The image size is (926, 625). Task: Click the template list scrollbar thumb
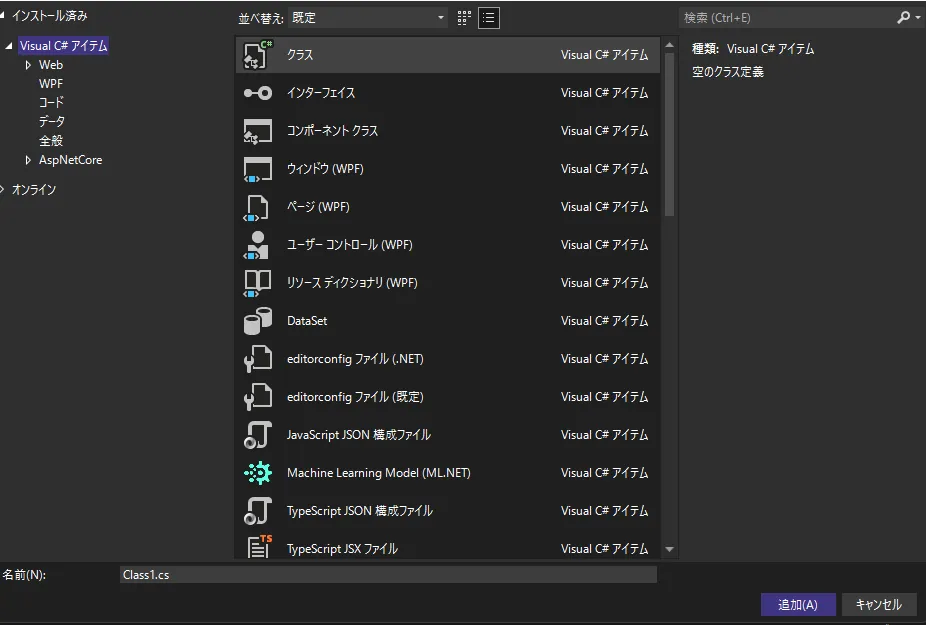point(669,135)
